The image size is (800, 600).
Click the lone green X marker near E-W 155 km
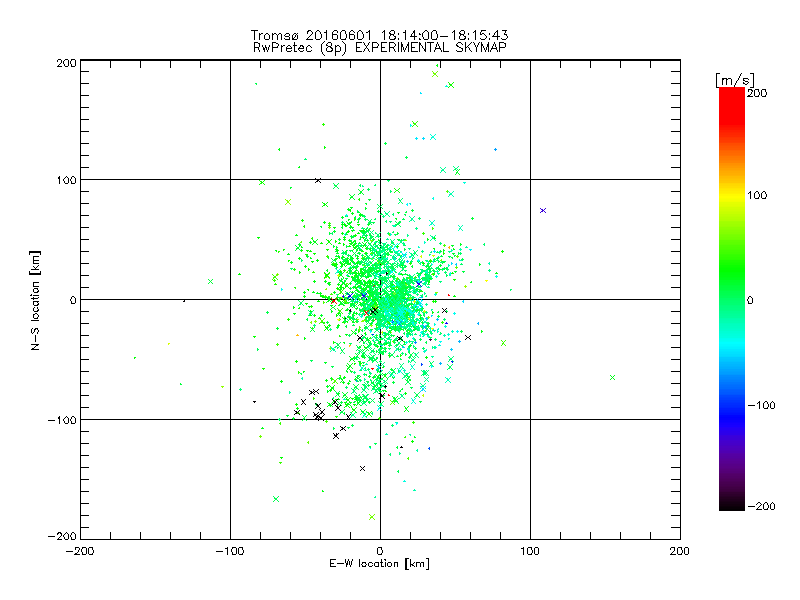[x=612, y=378]
